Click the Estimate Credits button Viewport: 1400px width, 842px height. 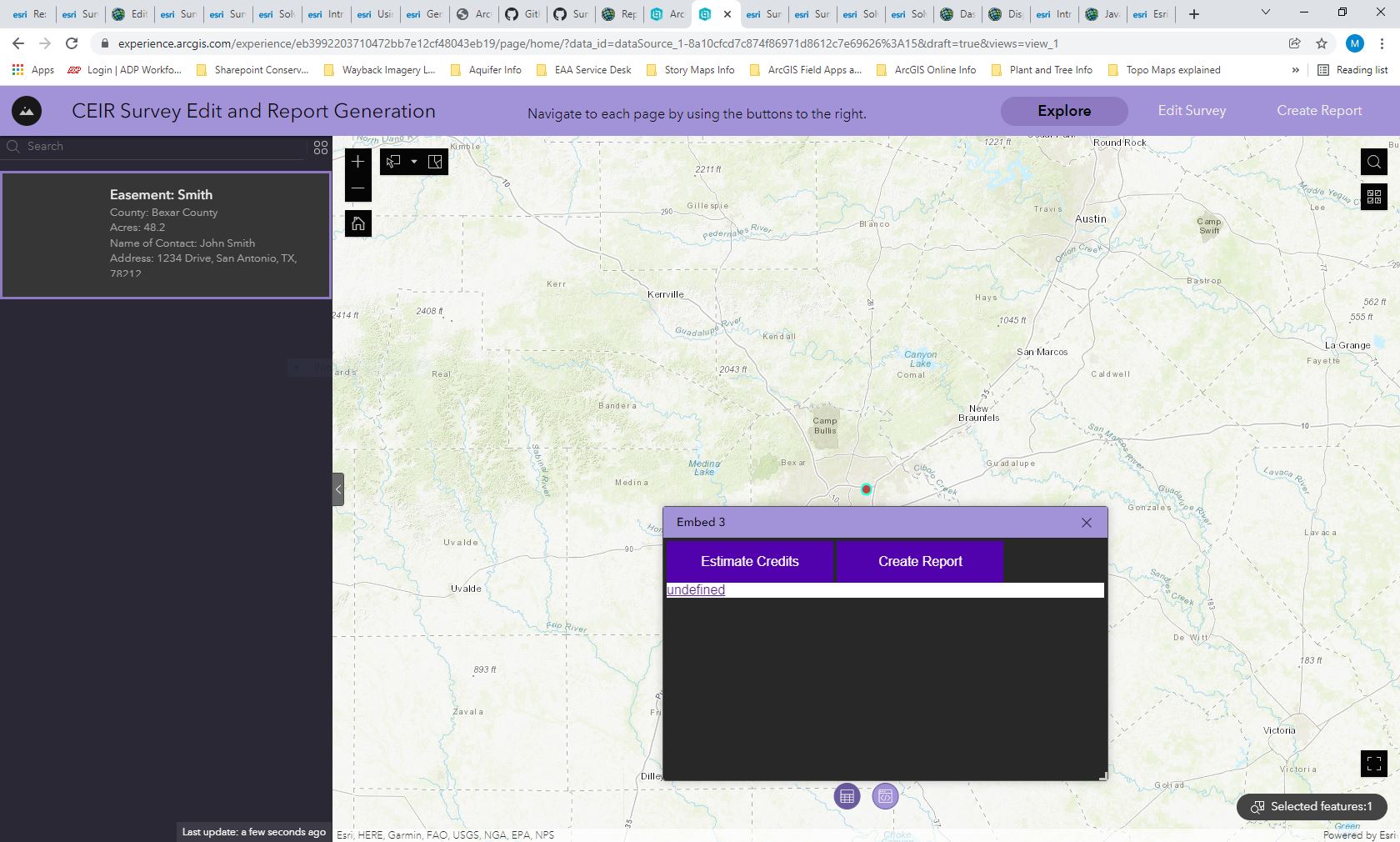tap(748, 561)
